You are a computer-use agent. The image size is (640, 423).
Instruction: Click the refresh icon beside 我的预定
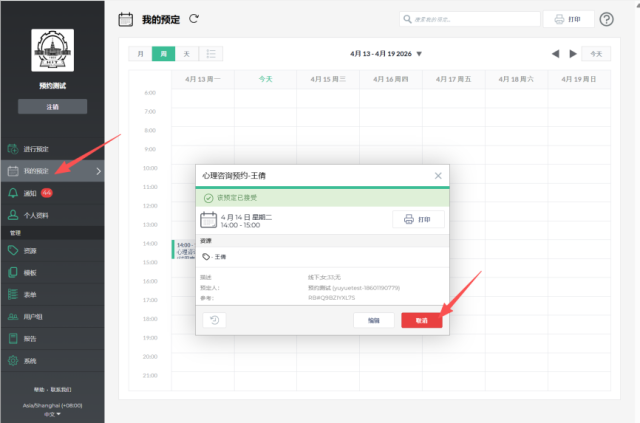194,18
